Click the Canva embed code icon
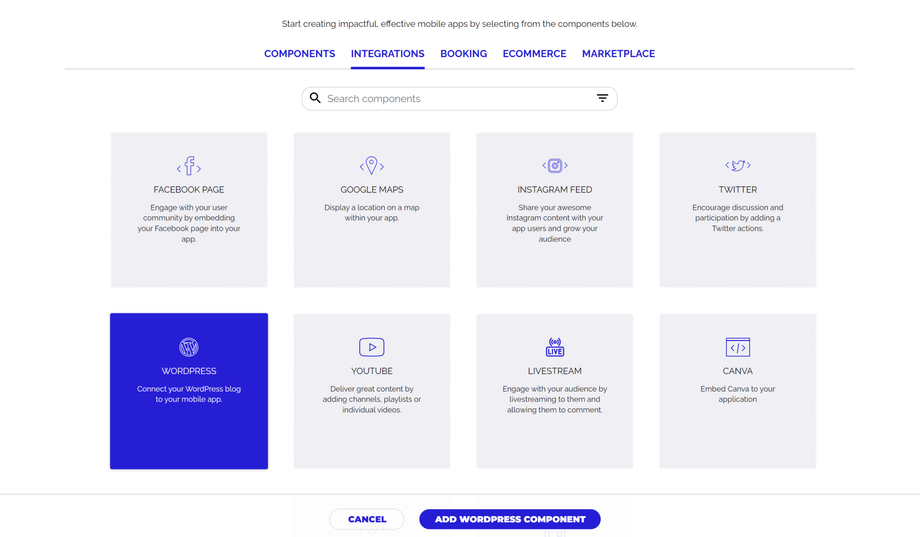Viewport: 920px width, 537px height. pos(738,347)
